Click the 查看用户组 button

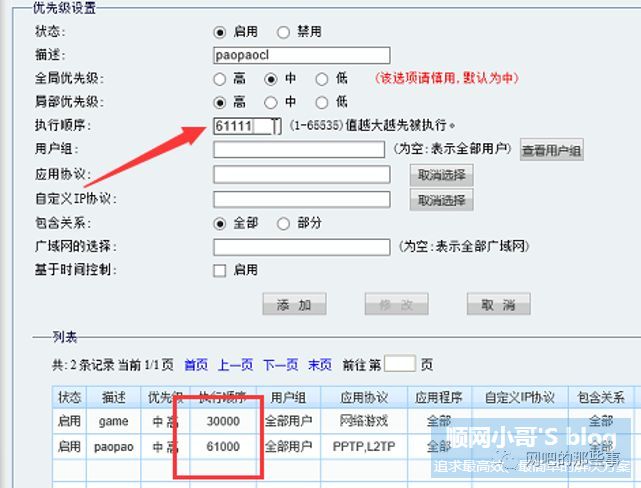tap(551, 151)
